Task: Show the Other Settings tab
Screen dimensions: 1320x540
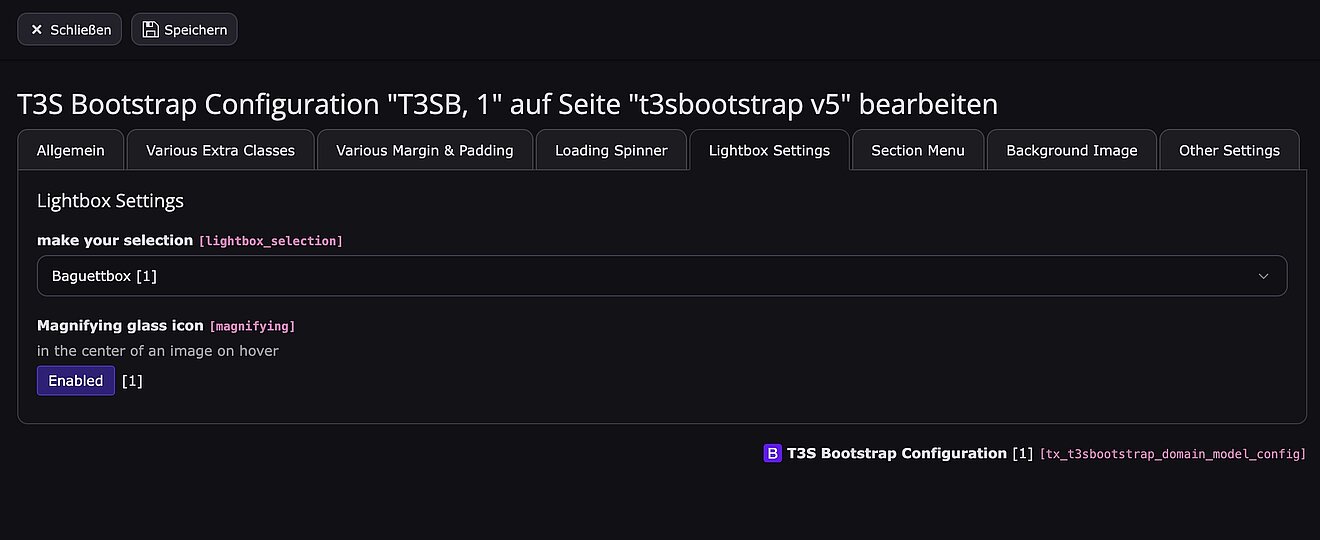Action: click(x=1229, y=151)
